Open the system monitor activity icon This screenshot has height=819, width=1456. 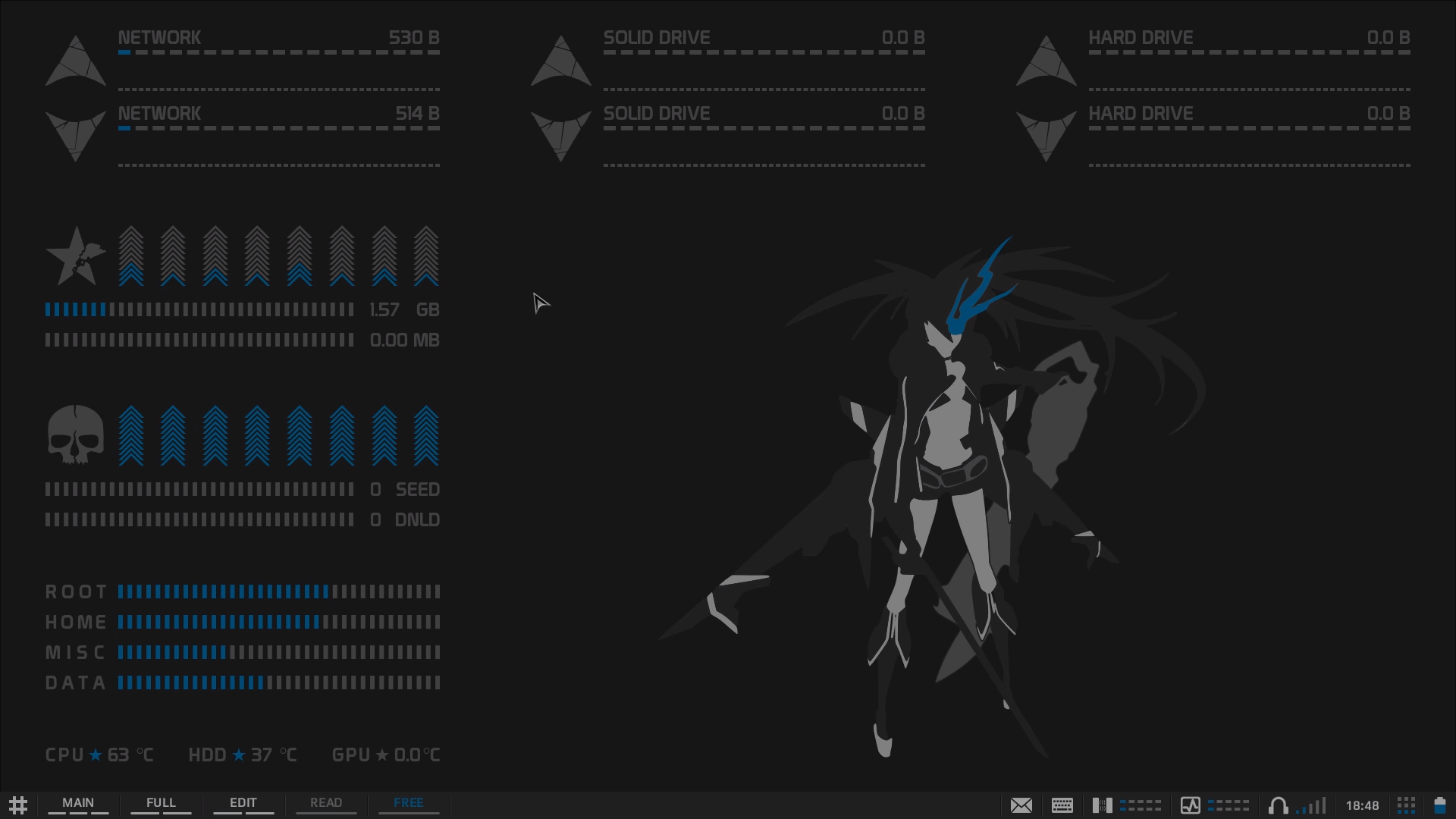1192,805
